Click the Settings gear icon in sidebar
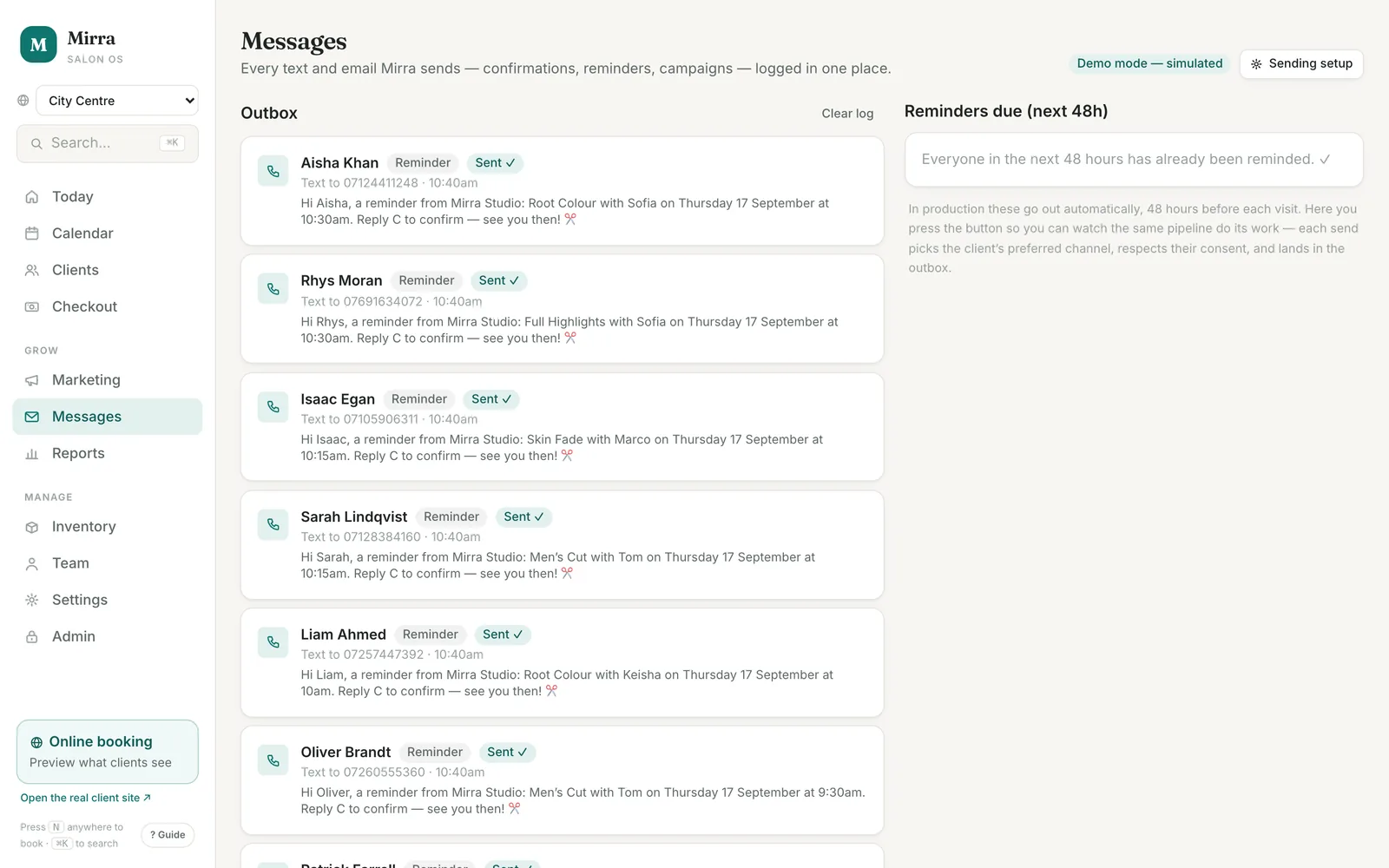 (x=32, y=600)
